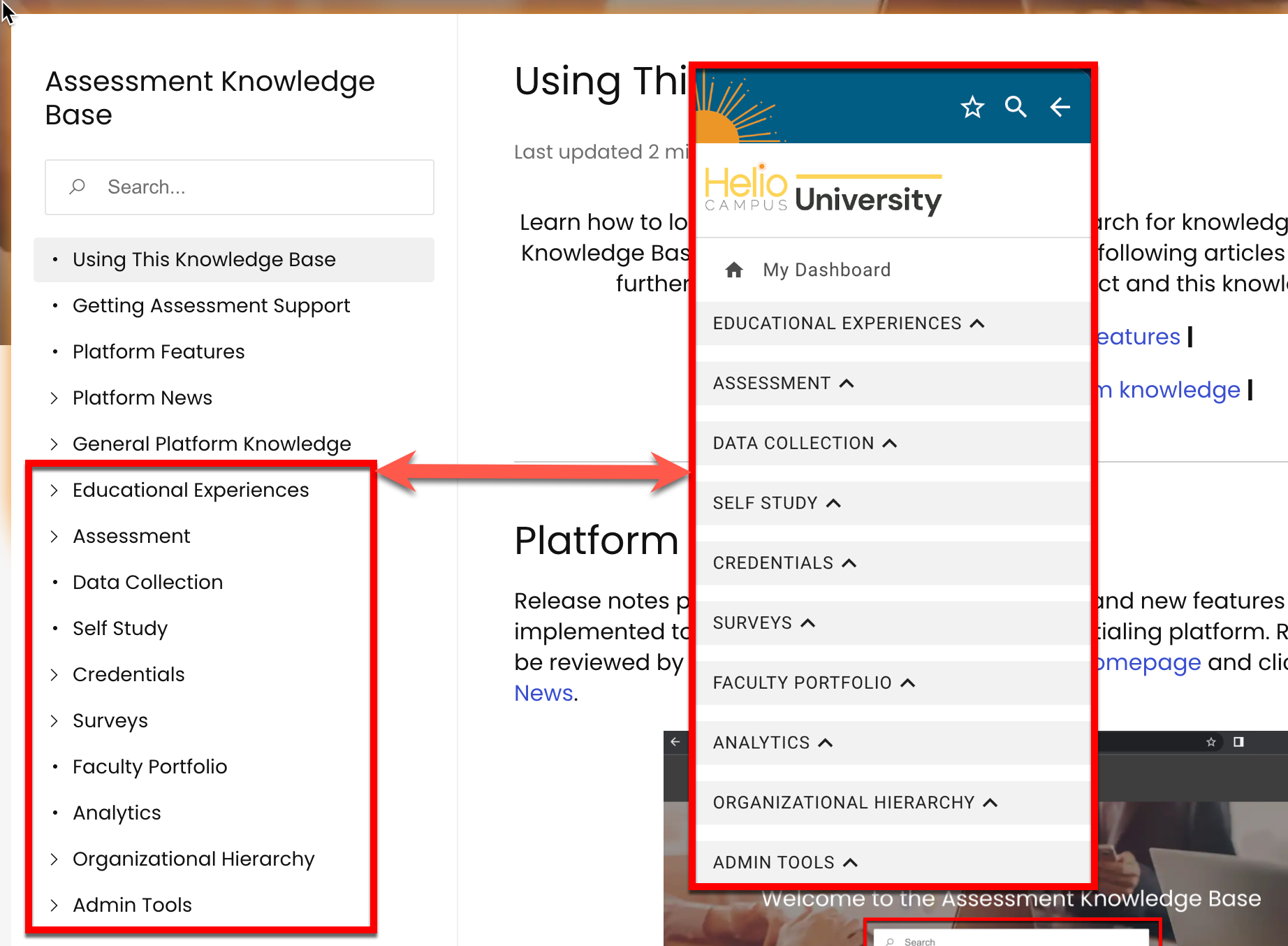Expand the Educational Experiences sidebar chevron

(54, 490)
